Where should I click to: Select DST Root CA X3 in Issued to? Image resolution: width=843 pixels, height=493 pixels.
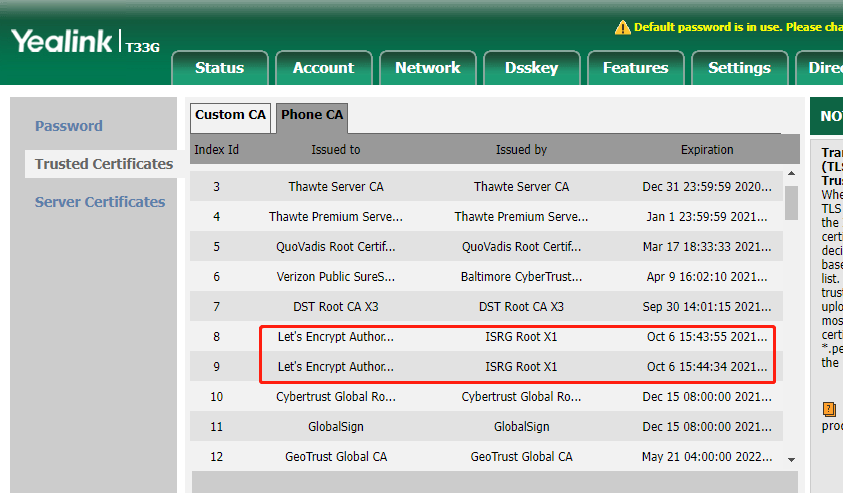click(x=336, y=307)
